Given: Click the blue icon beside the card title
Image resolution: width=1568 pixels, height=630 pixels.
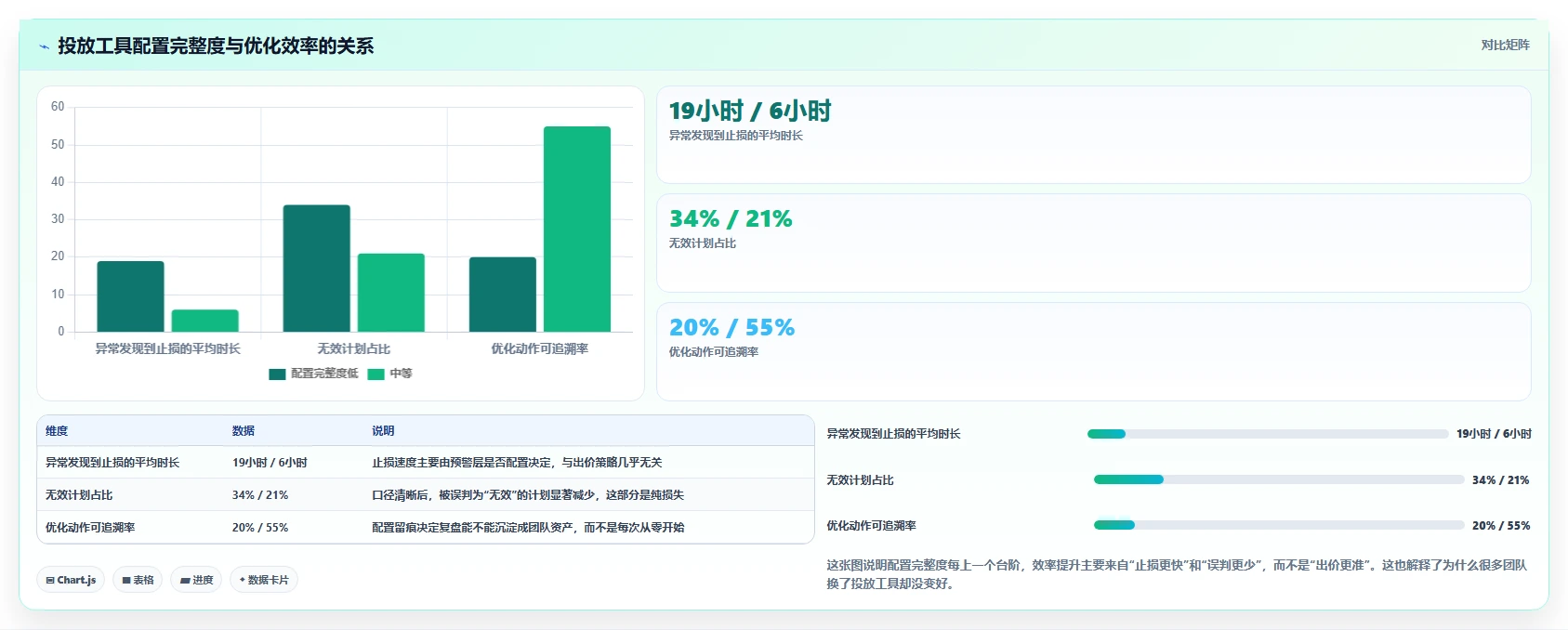Looking at the screenshot, I should tap(44, 46).
